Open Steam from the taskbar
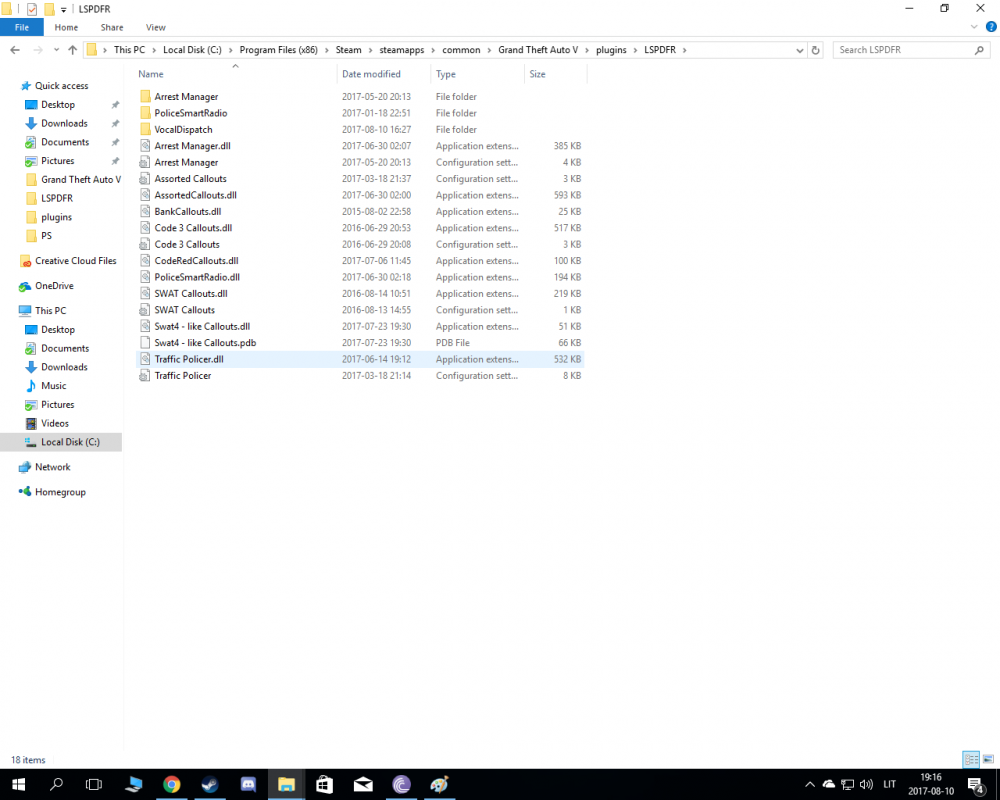This screenshot has width=1000, height=800. [x=210, y=784]
